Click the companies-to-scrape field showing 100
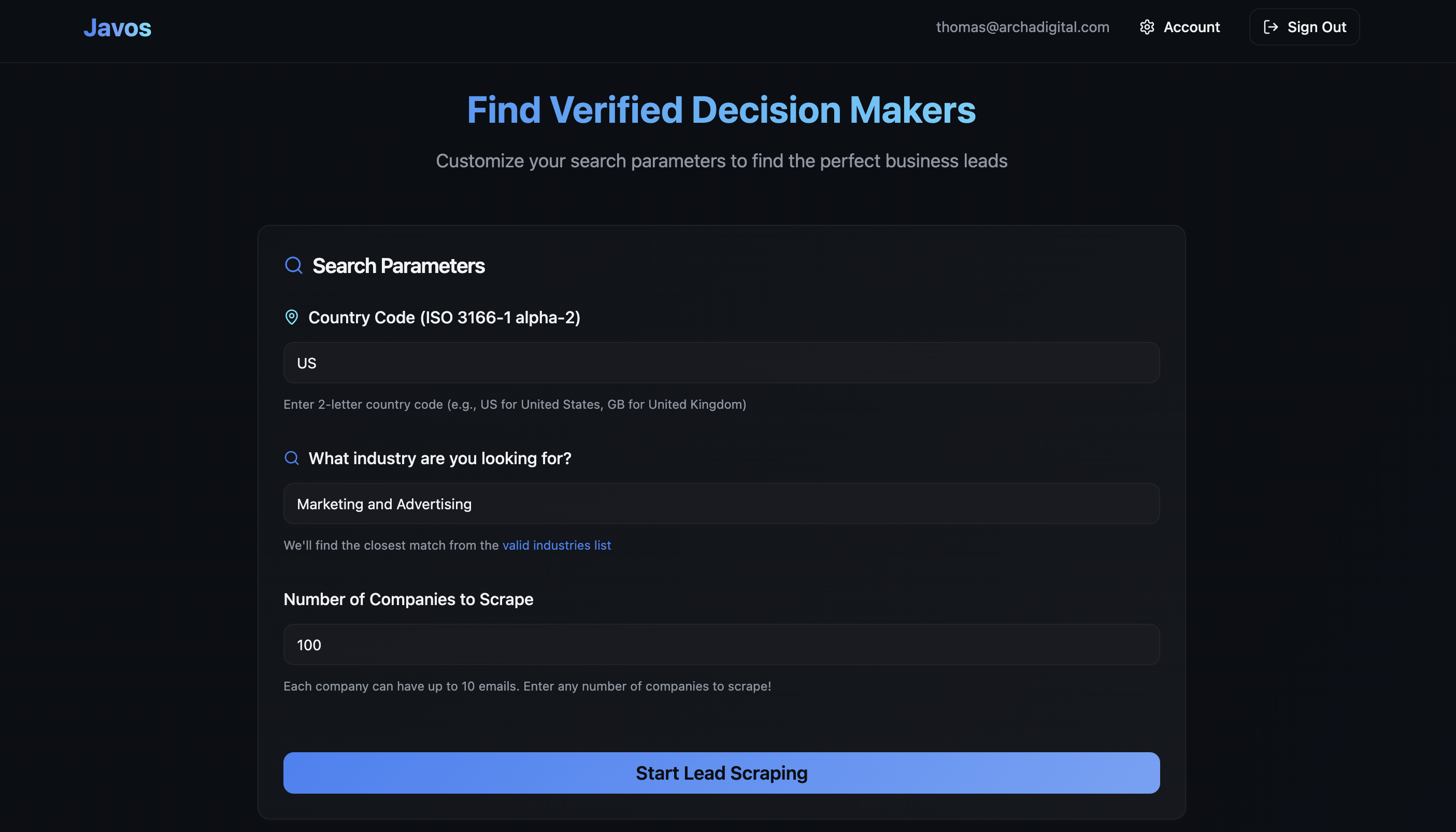Screen dimensions: 1456x832 721,644
